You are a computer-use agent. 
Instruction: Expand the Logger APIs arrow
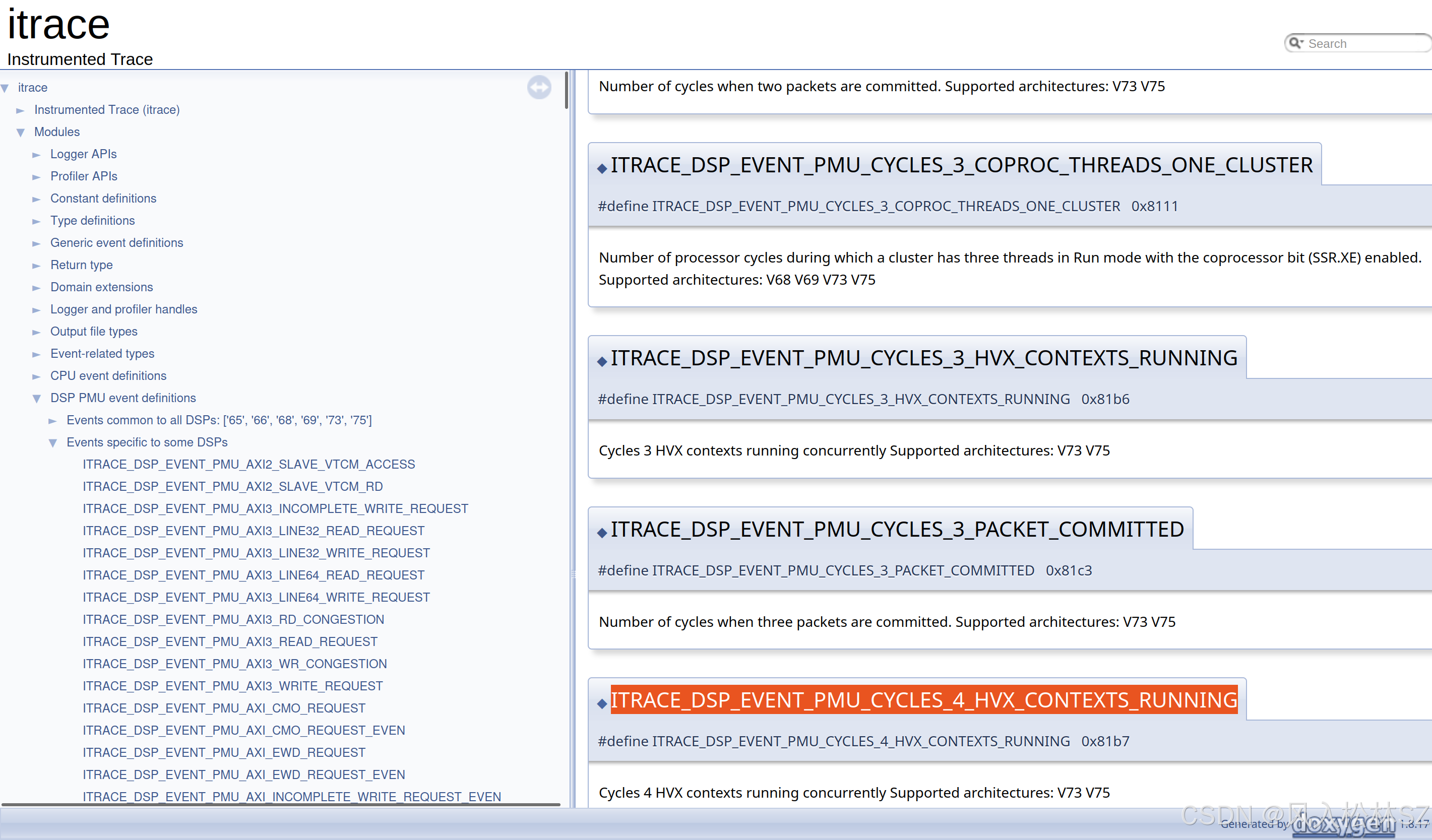36,155
